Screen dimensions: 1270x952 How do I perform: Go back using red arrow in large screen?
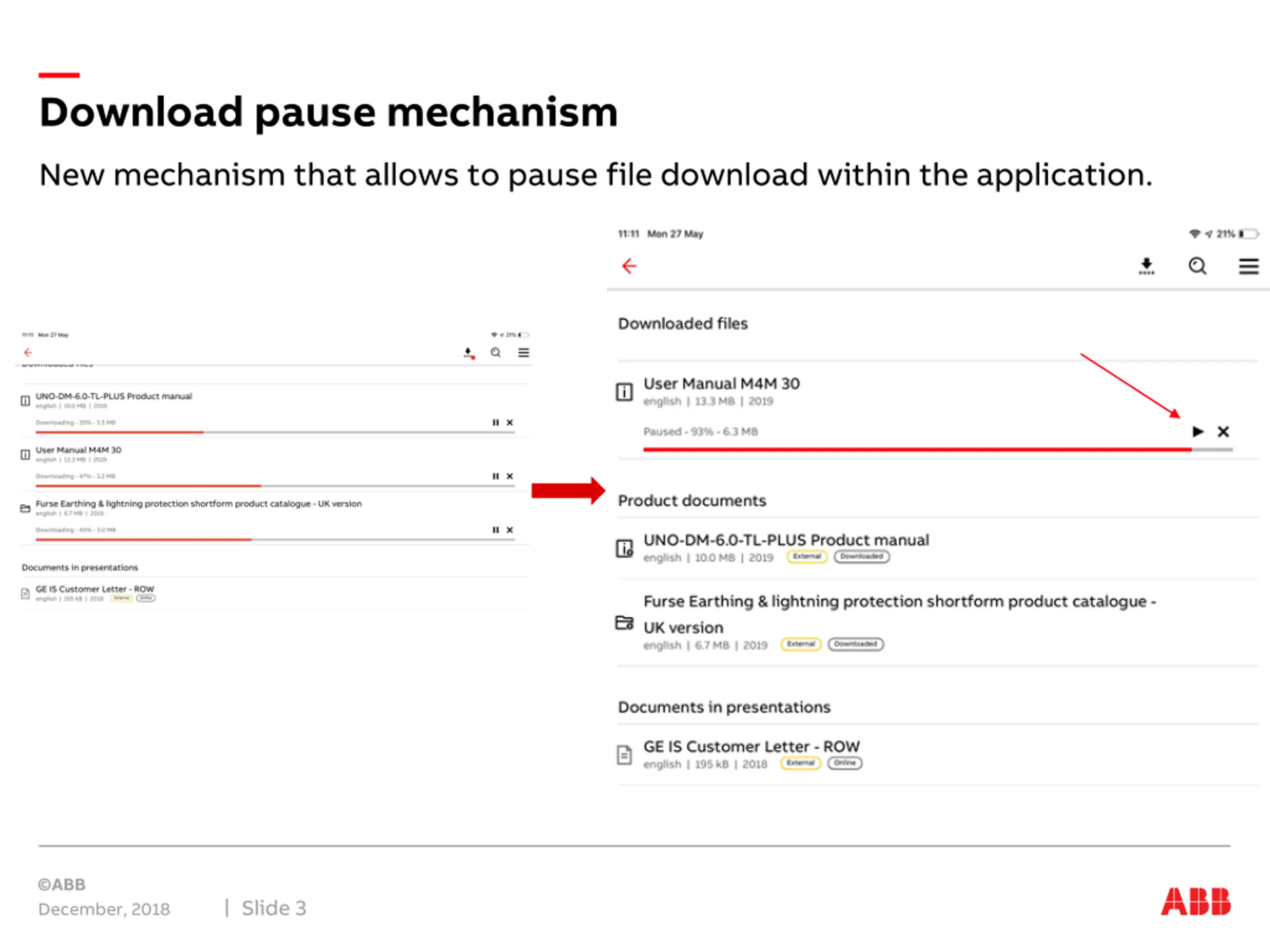(629, 266)
